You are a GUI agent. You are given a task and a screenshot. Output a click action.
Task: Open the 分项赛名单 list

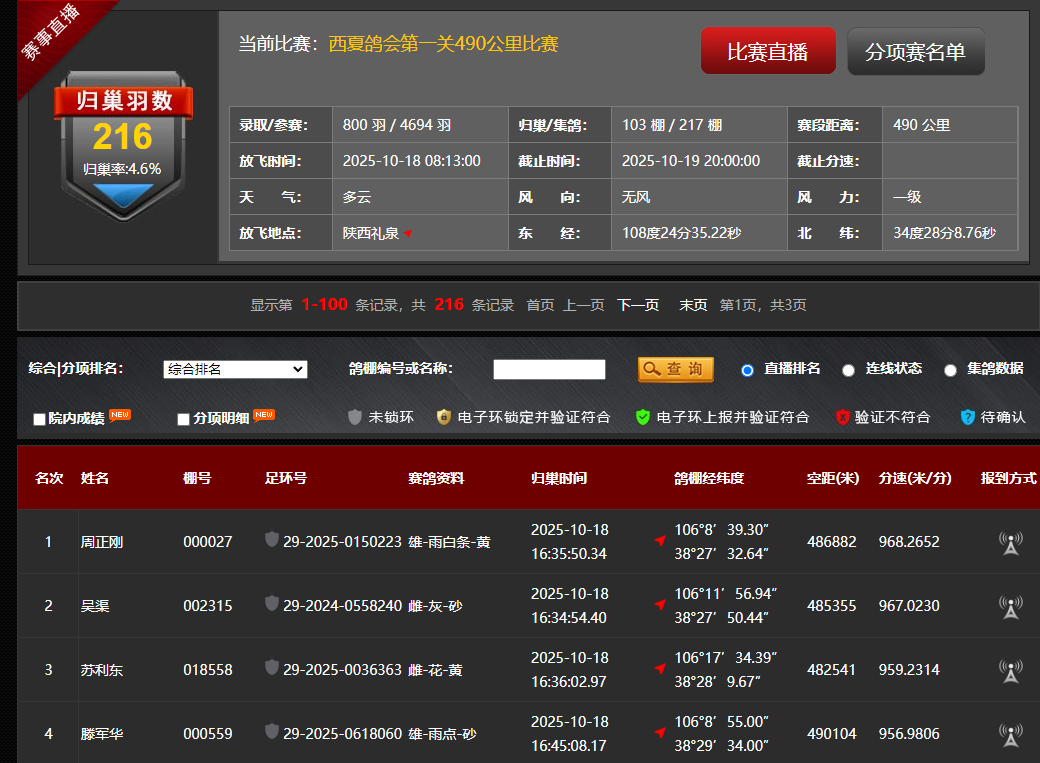tap(915, 52)
